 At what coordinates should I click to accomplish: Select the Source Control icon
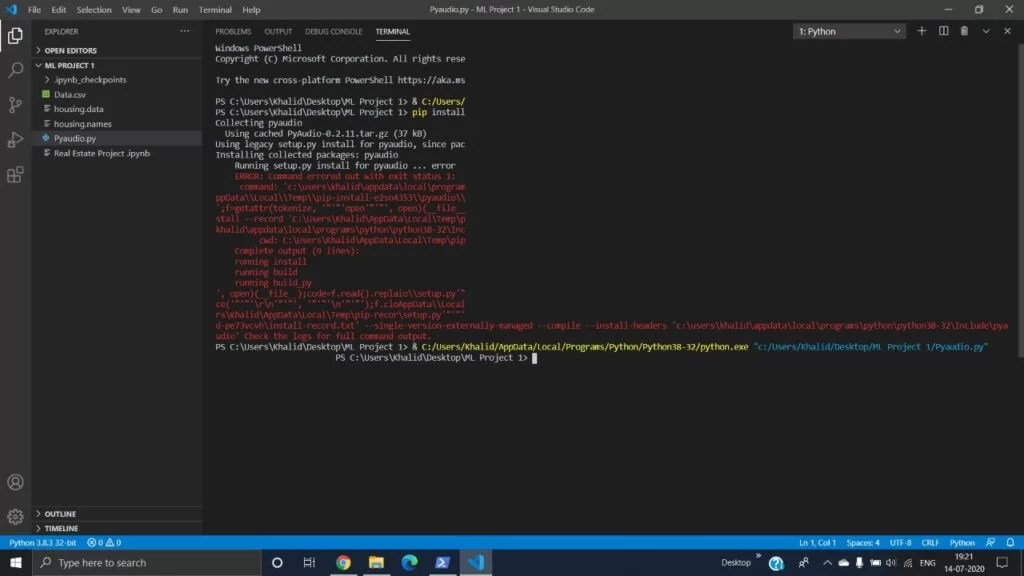tap(14, 105)
